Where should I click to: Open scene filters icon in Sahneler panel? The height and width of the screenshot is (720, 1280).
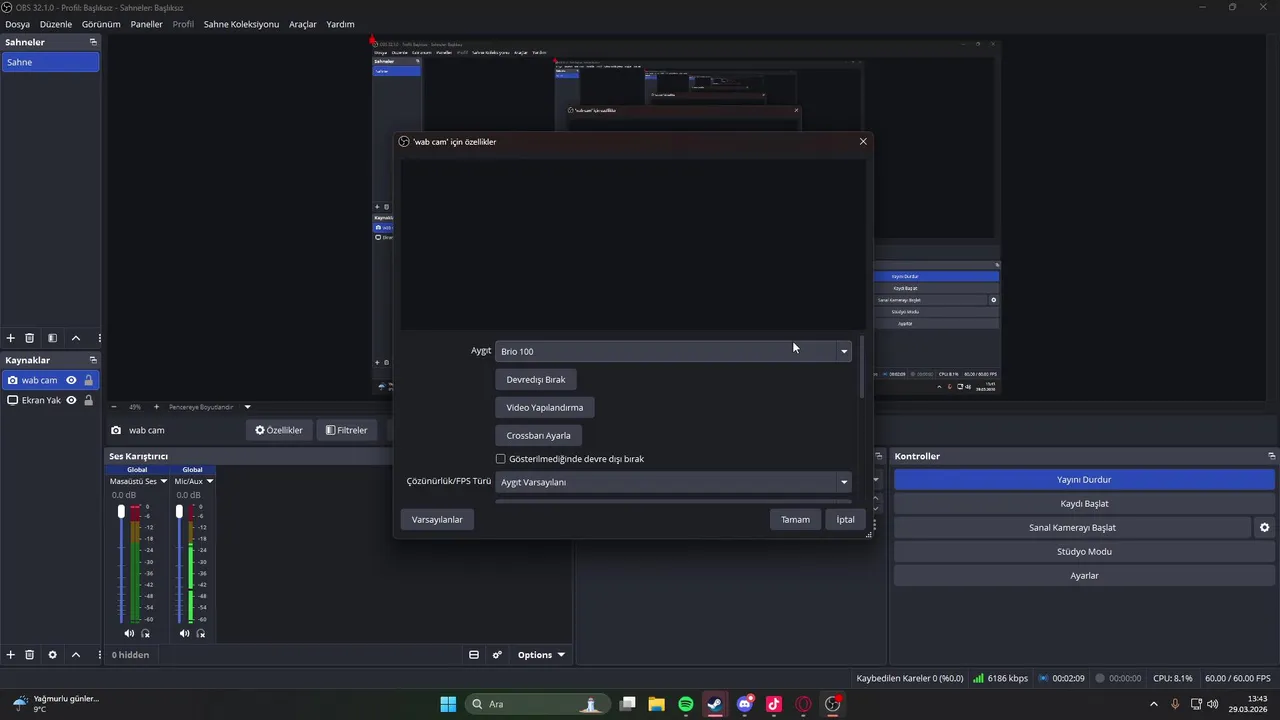point(52,338)
